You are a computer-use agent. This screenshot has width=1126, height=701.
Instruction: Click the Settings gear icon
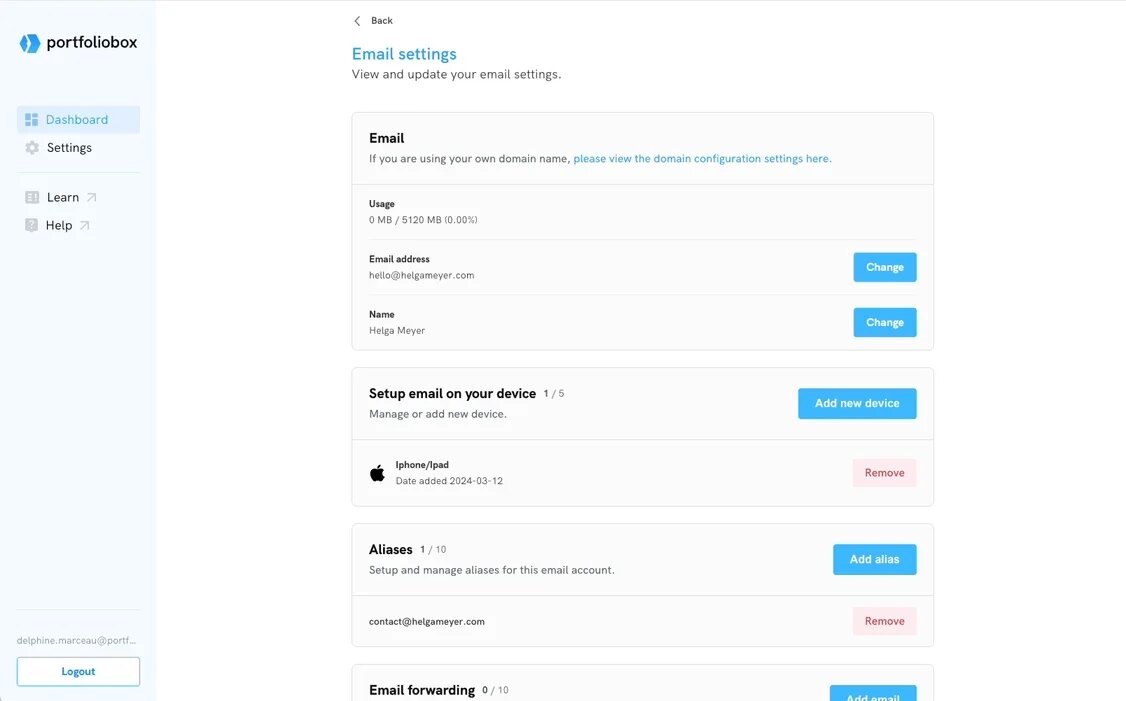pyautogui.click(x=32, y=148)
